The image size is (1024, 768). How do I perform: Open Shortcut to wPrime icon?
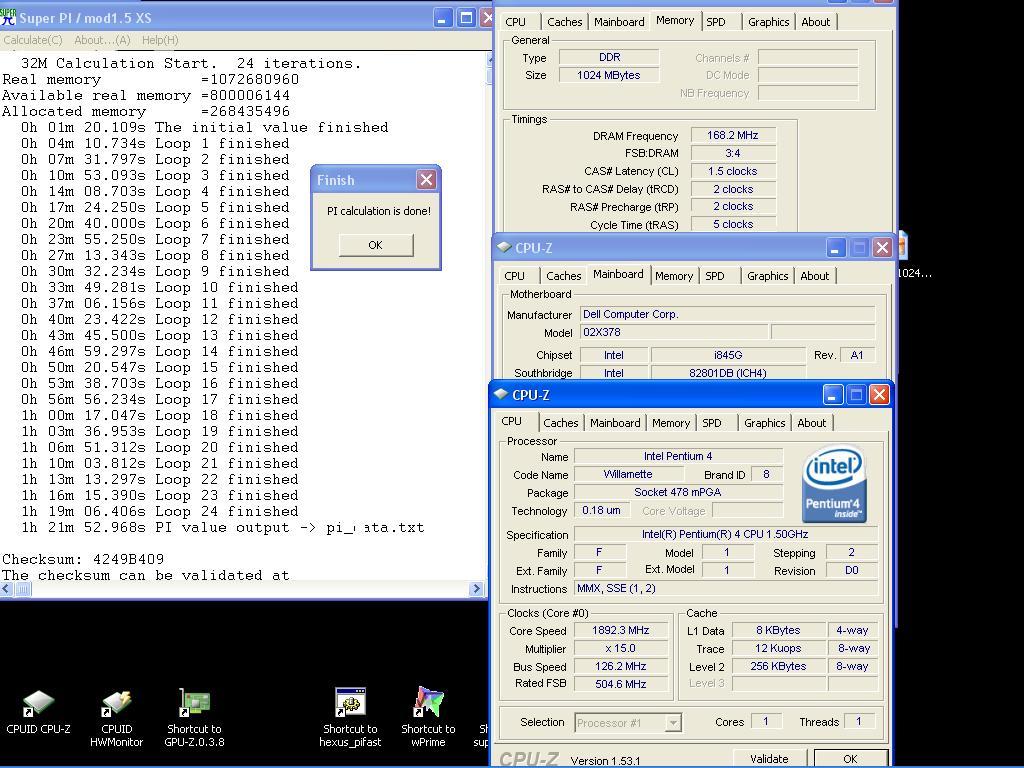428,717
